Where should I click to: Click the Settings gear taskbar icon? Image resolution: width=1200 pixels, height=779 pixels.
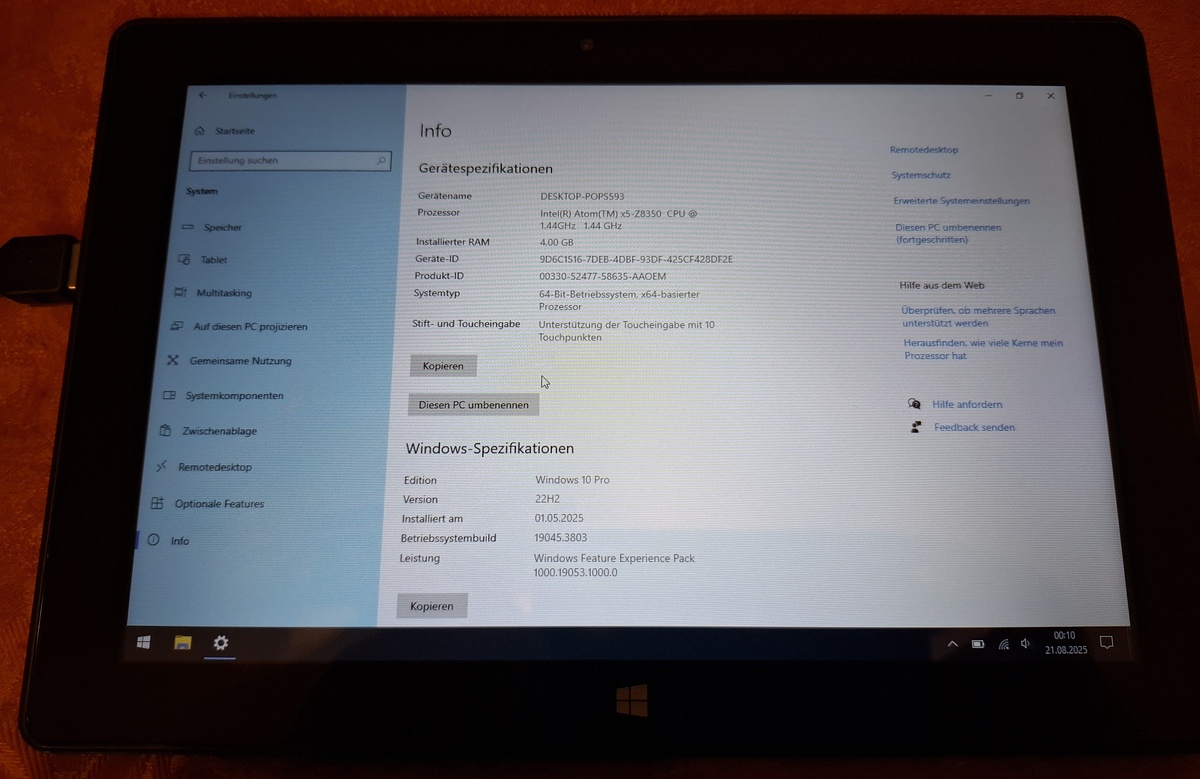point(221,642)
